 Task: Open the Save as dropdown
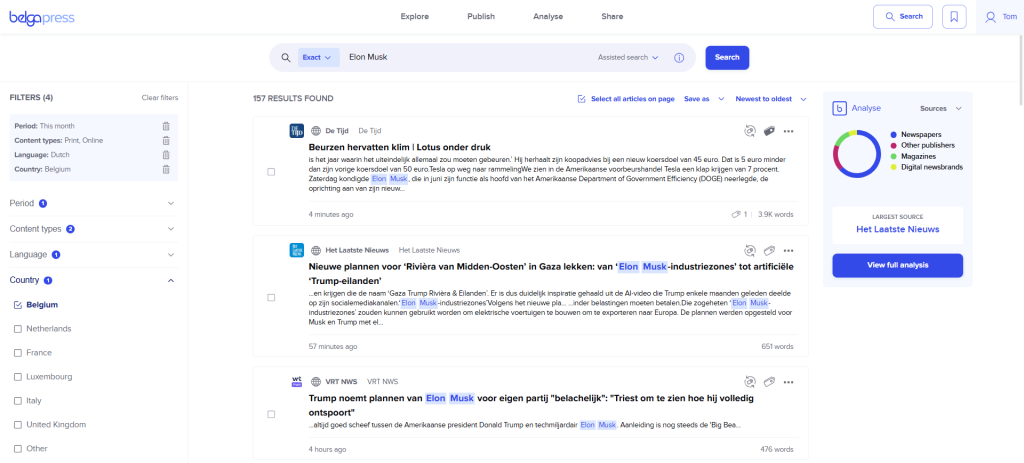click(x=704, y=99)
